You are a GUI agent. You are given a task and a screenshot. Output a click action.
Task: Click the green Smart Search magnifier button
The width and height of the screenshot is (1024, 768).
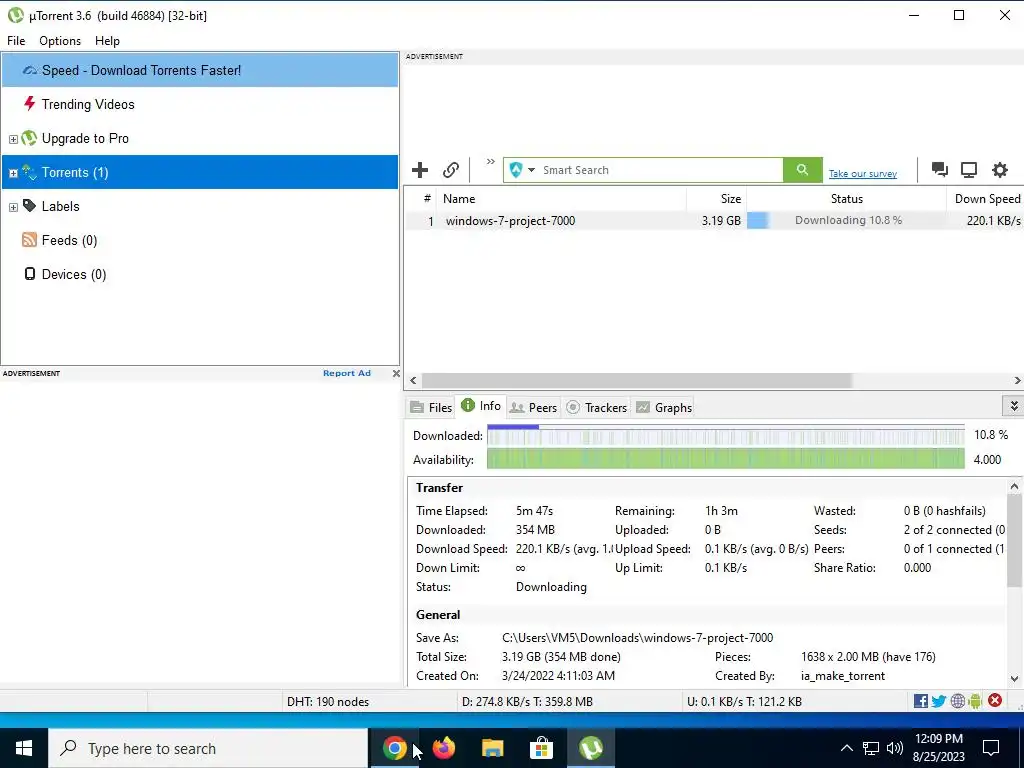point(803,170)
